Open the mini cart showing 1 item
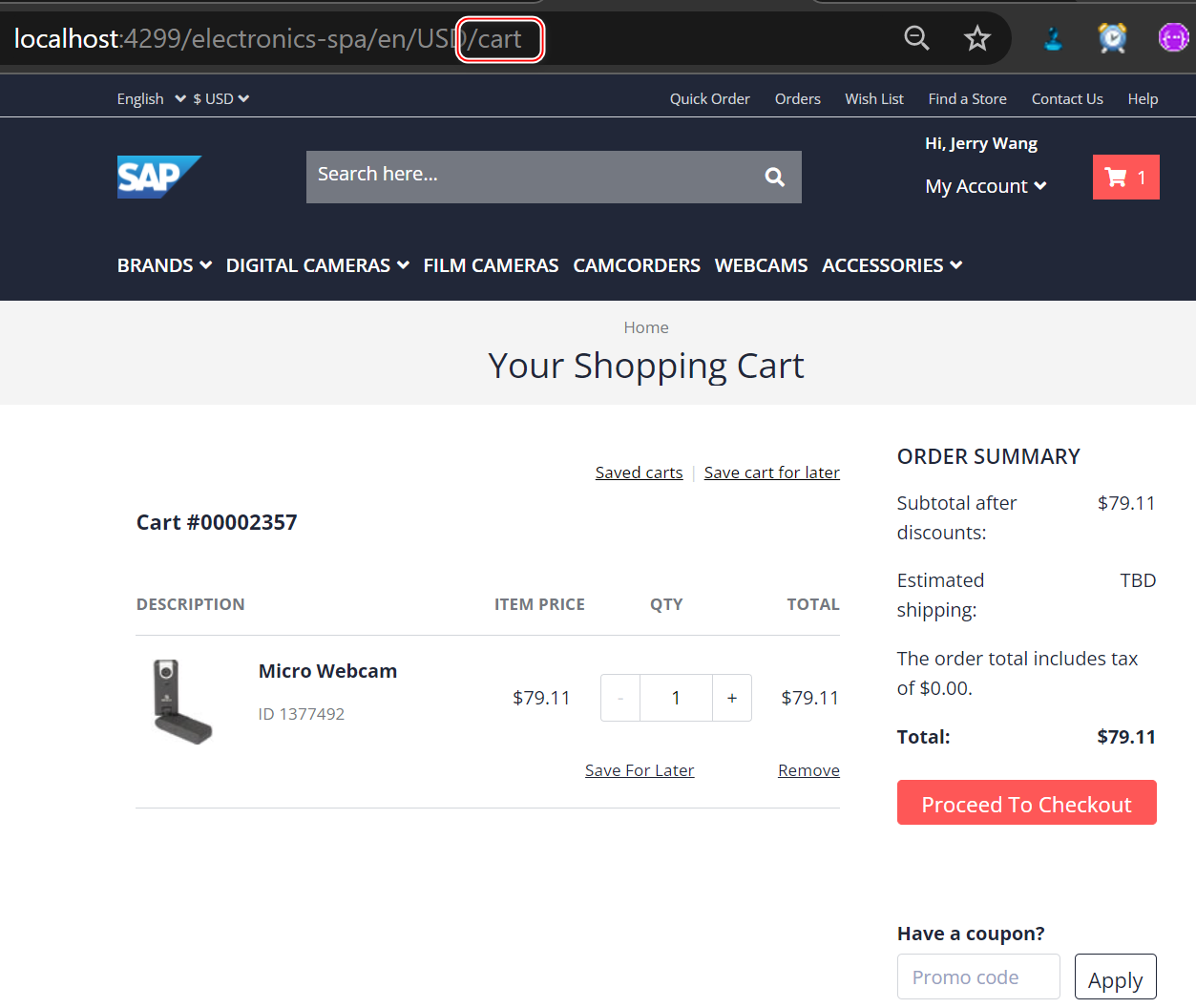 coord(1125,177)
